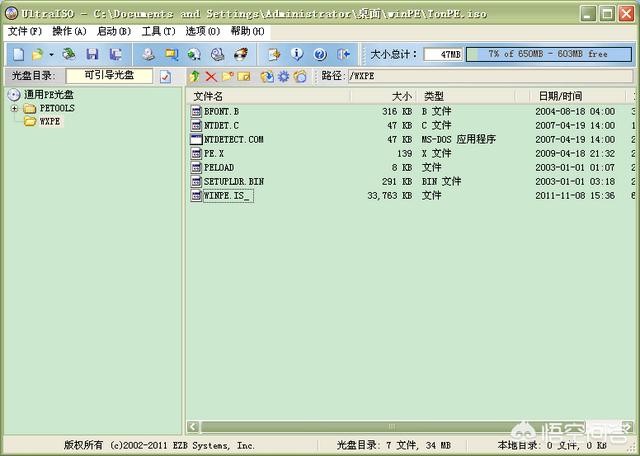Click the 版权所有 EZB Systems status text
The height and width of the screenshot is (456, 640).
coord(159,445)
